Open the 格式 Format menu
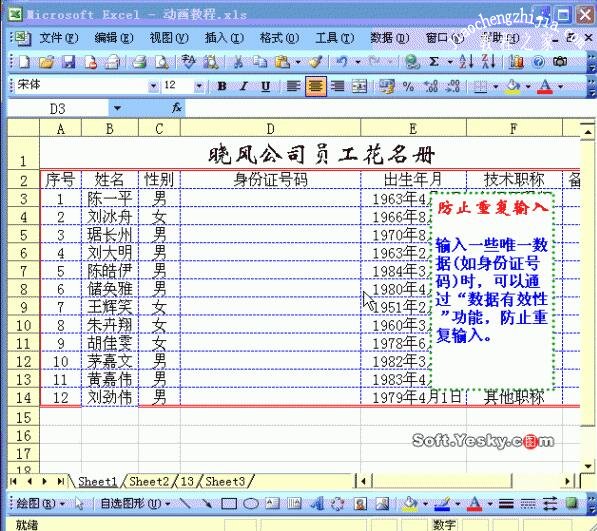 coord(279,38)
